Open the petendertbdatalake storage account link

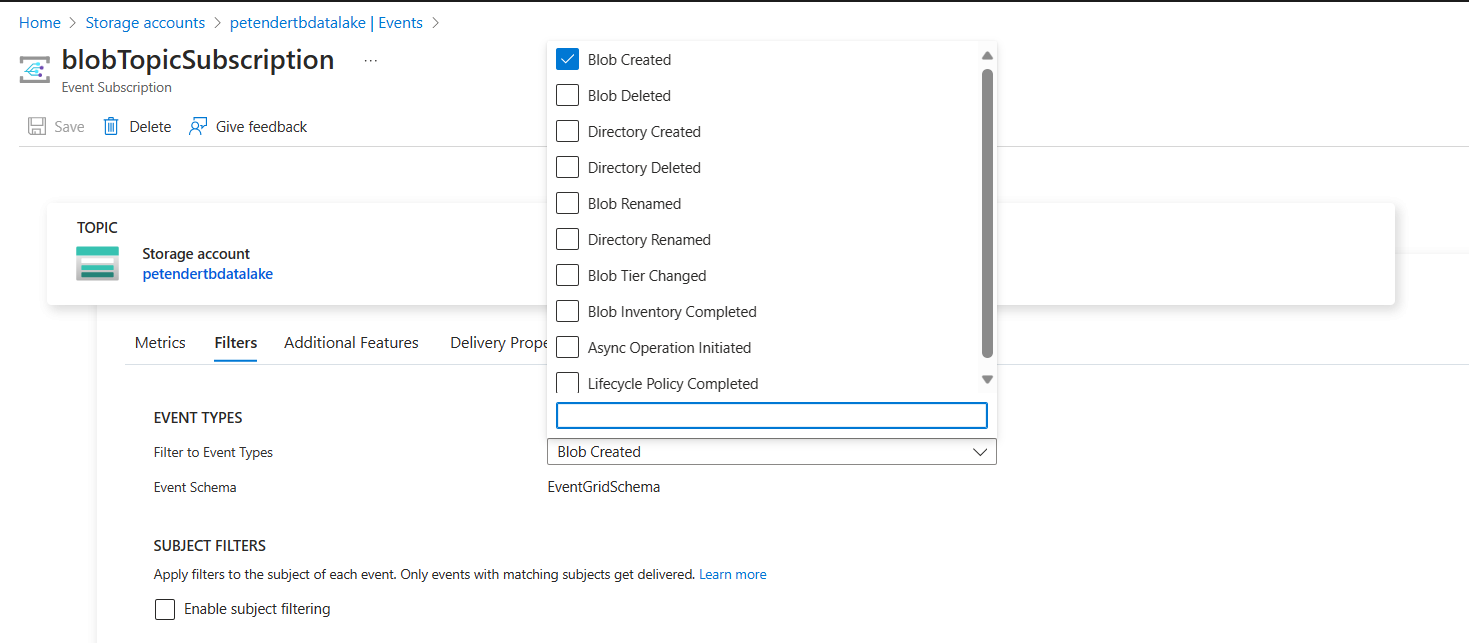pyautogui.click(x=208, y=273)
